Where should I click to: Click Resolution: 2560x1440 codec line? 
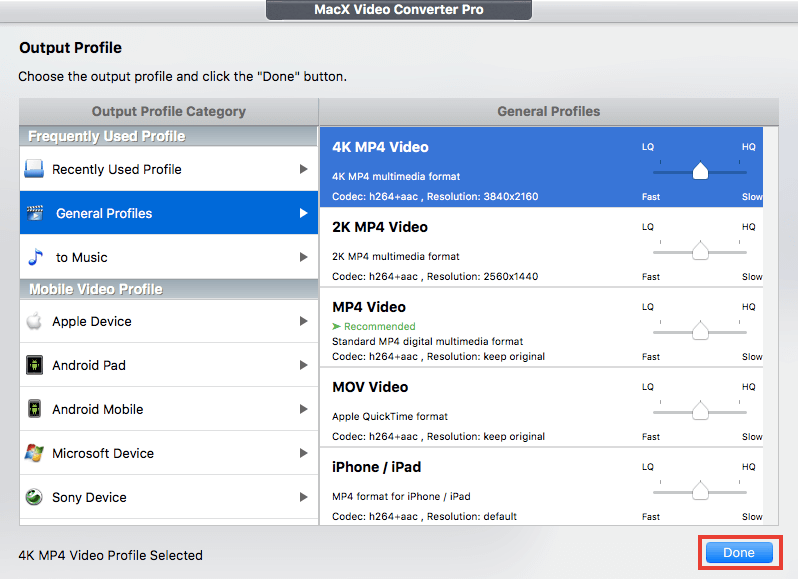coord(435,276)
